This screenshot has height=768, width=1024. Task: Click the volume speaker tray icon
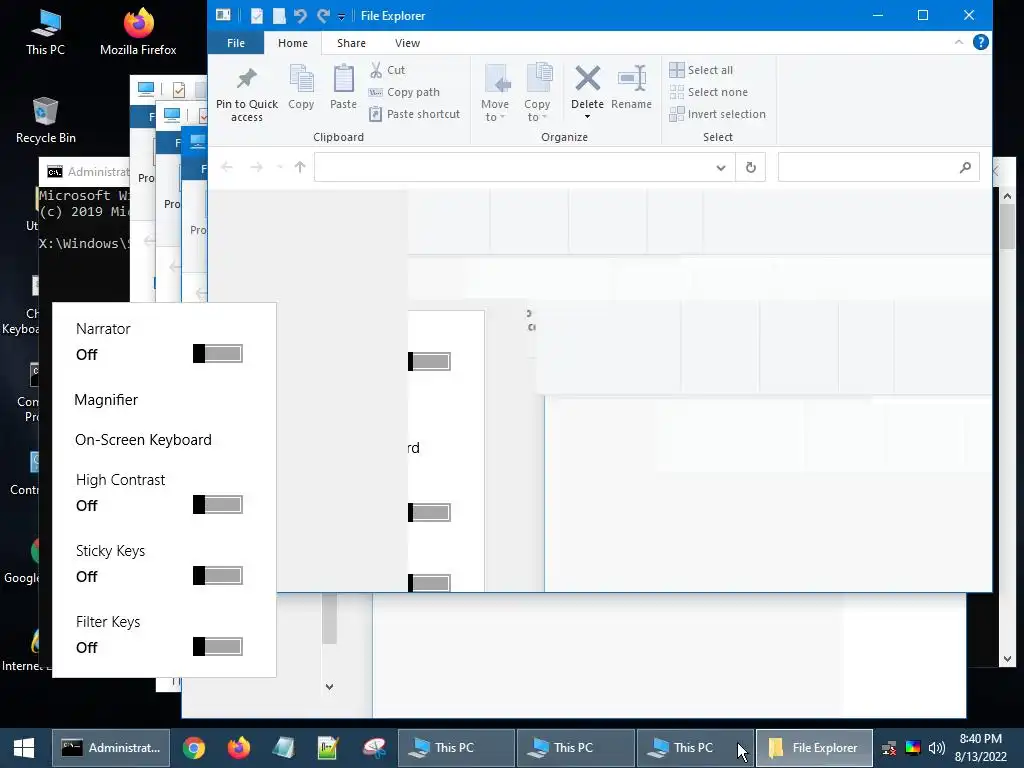tap(936, 748)
